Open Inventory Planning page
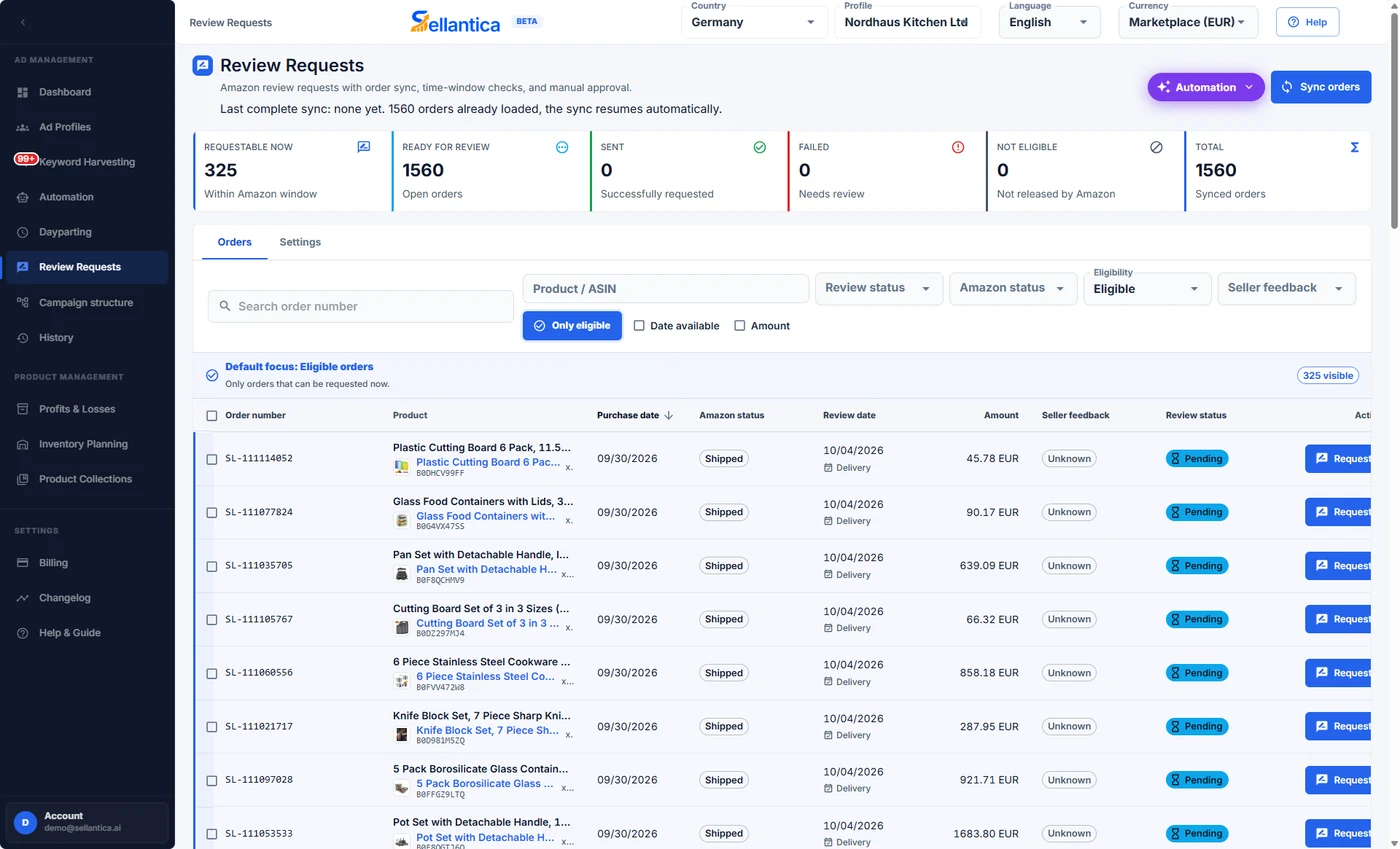This screenshot has height=849, width=1400. tap(84, 444)
